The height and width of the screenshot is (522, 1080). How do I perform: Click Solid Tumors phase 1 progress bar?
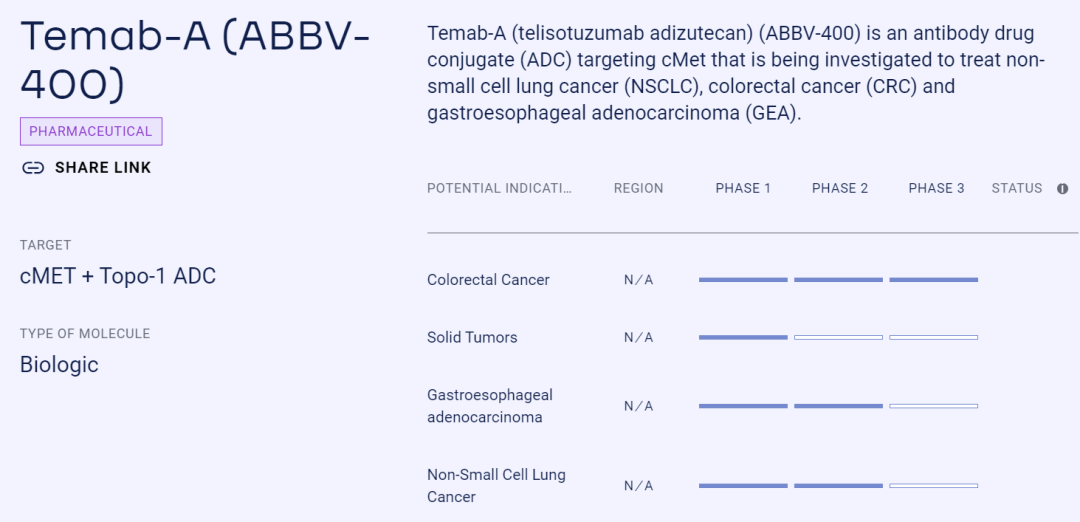pyautogui.click(x=743, y=337)
